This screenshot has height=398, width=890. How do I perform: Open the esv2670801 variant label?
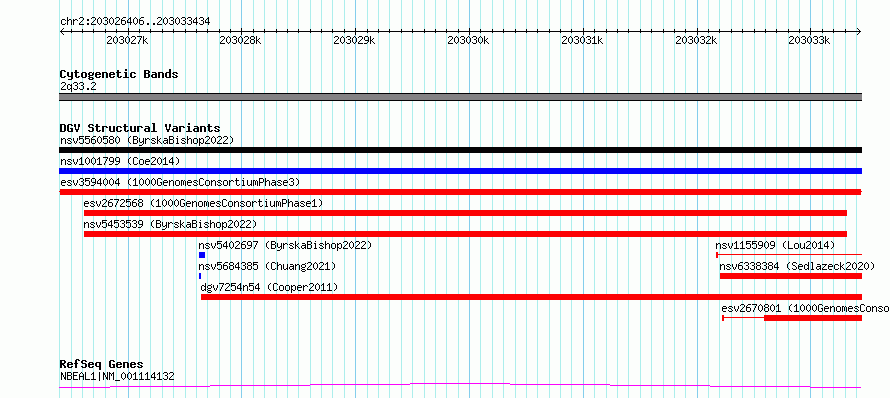805,308
